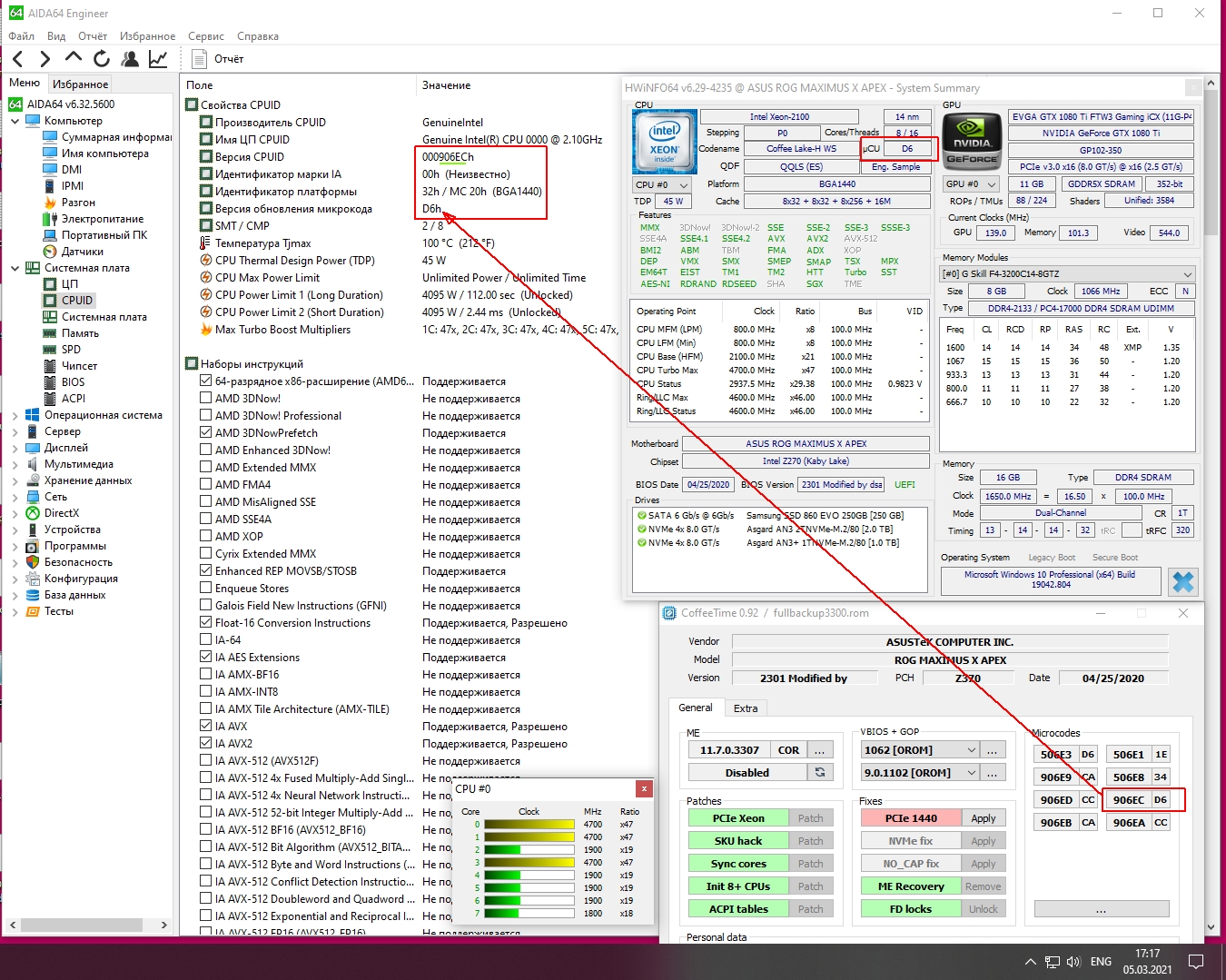Expand the Дисплей tree node
Screen dimensions: 1226x980
15,448
